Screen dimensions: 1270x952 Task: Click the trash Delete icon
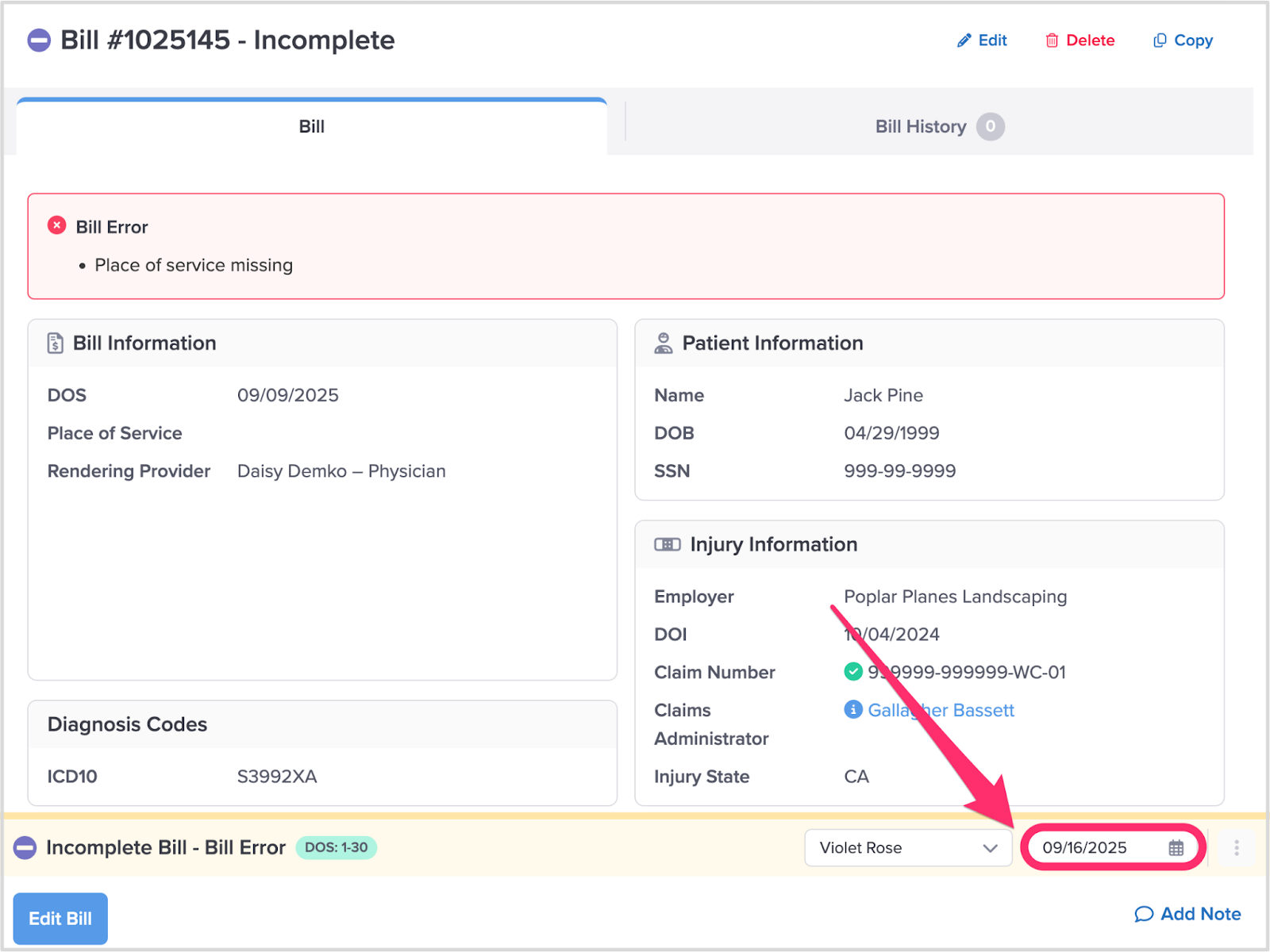(x=1052, y=40)
